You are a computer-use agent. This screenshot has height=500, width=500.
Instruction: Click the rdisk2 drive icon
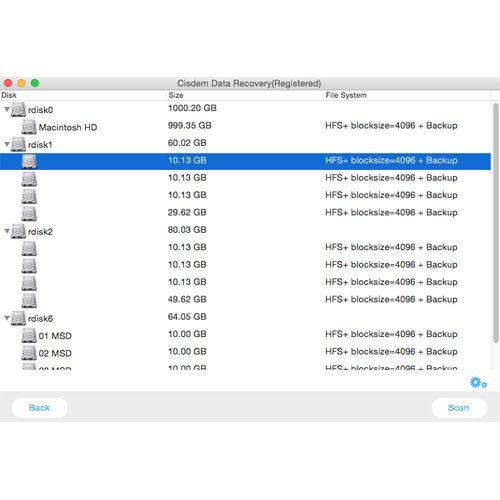pos(18,231)
